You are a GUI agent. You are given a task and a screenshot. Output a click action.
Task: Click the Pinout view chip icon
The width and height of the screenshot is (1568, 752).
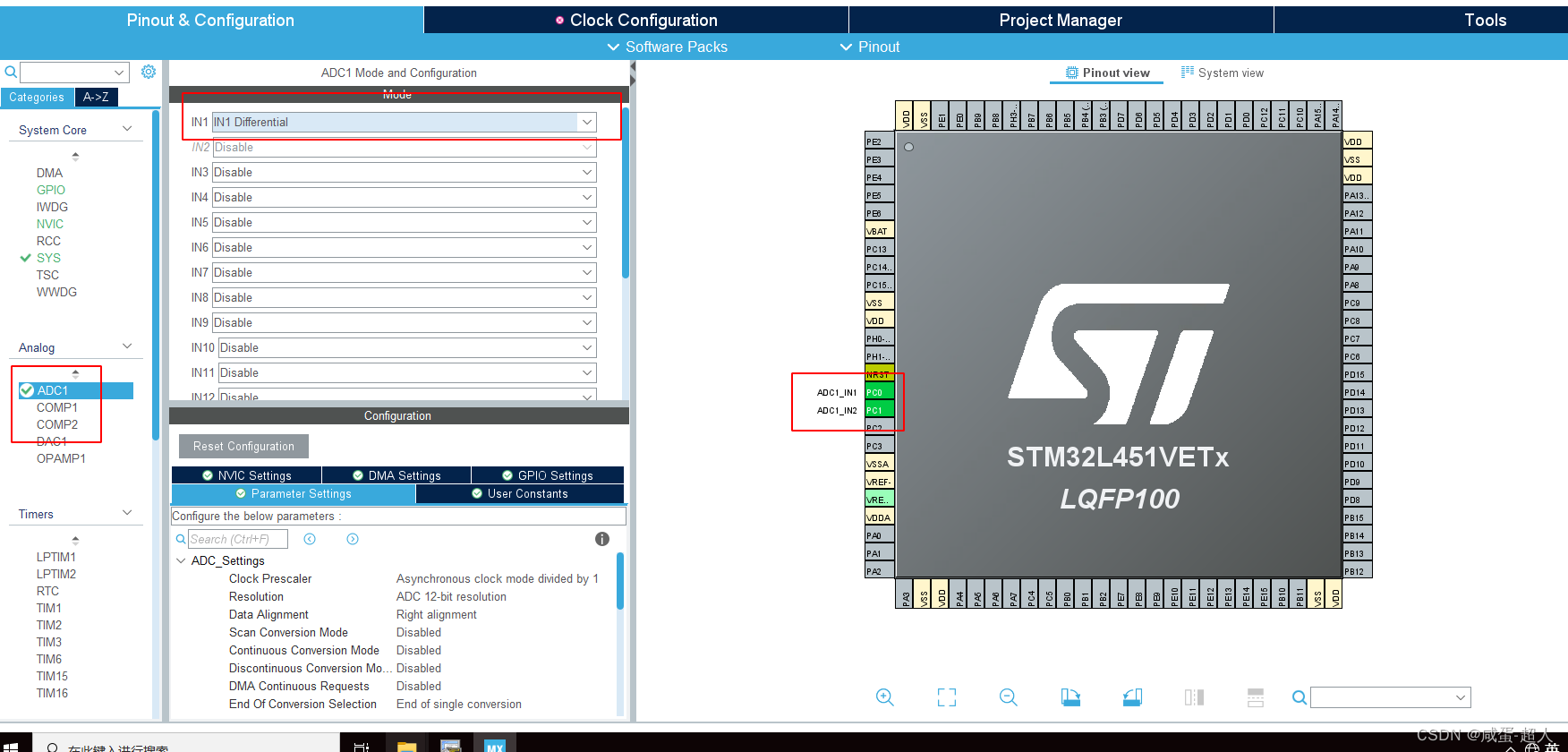(1072, 73)
